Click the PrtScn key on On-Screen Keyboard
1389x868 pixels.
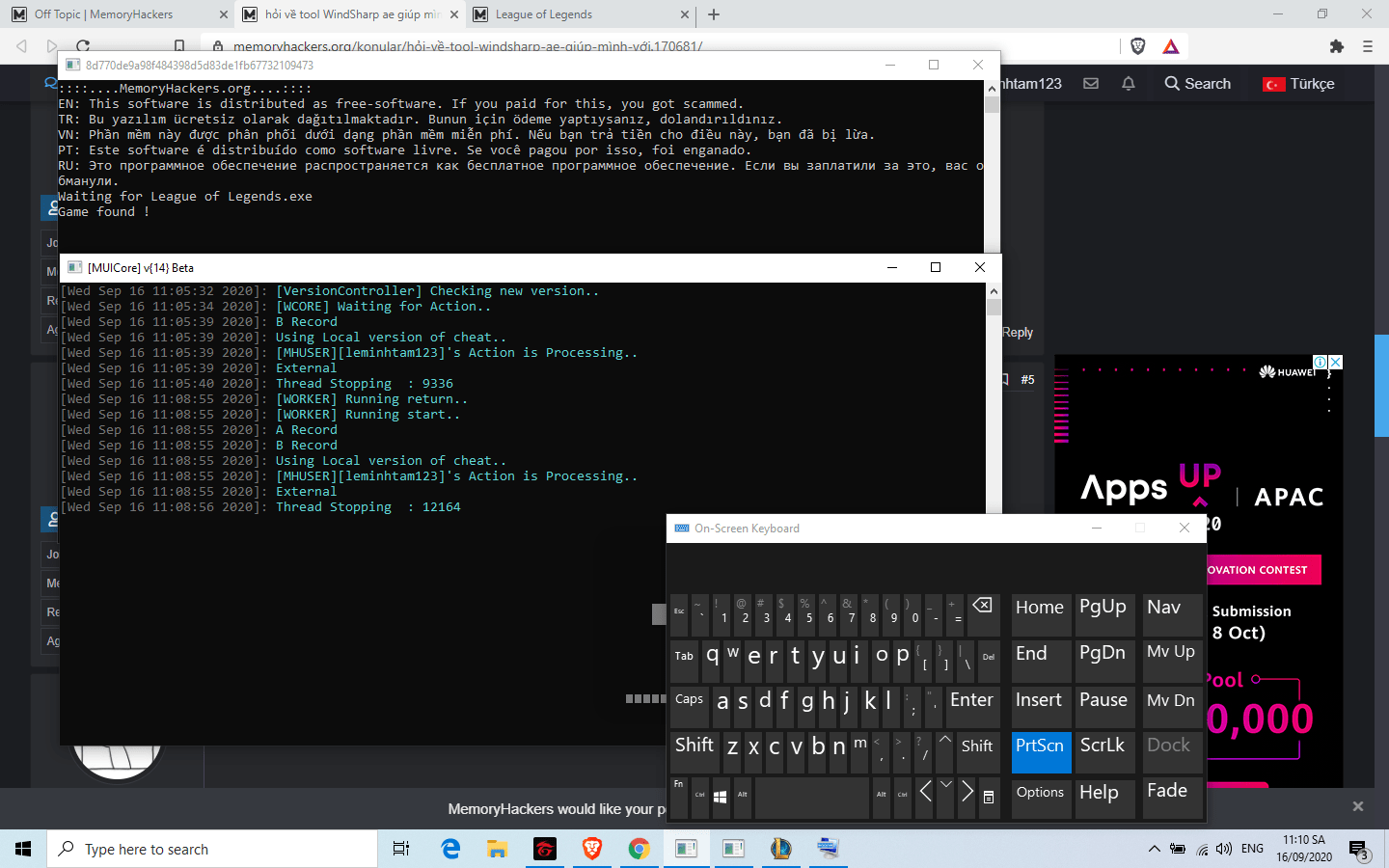click(1041, 752)
